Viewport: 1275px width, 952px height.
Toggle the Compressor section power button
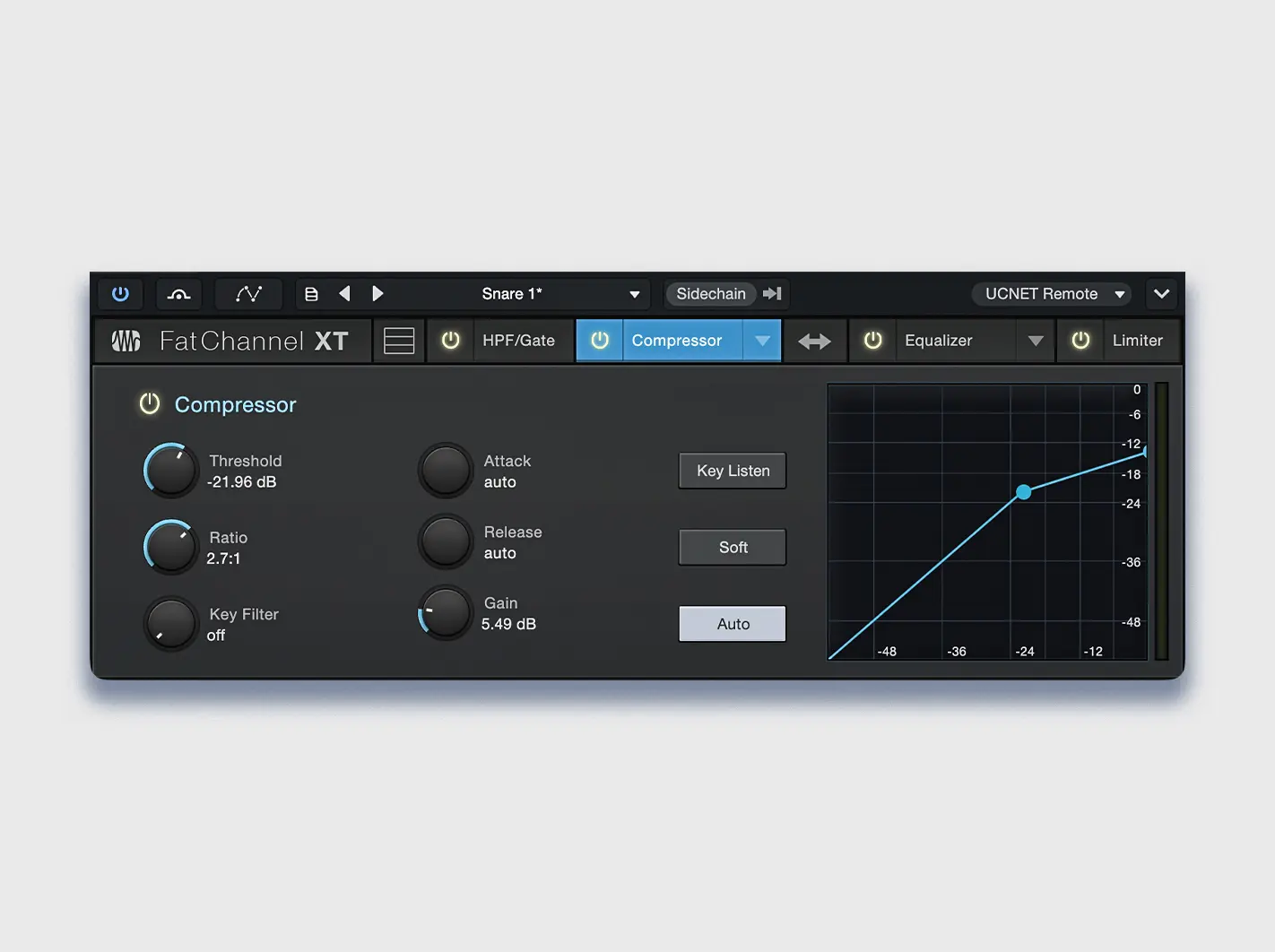tap(149, 403)
